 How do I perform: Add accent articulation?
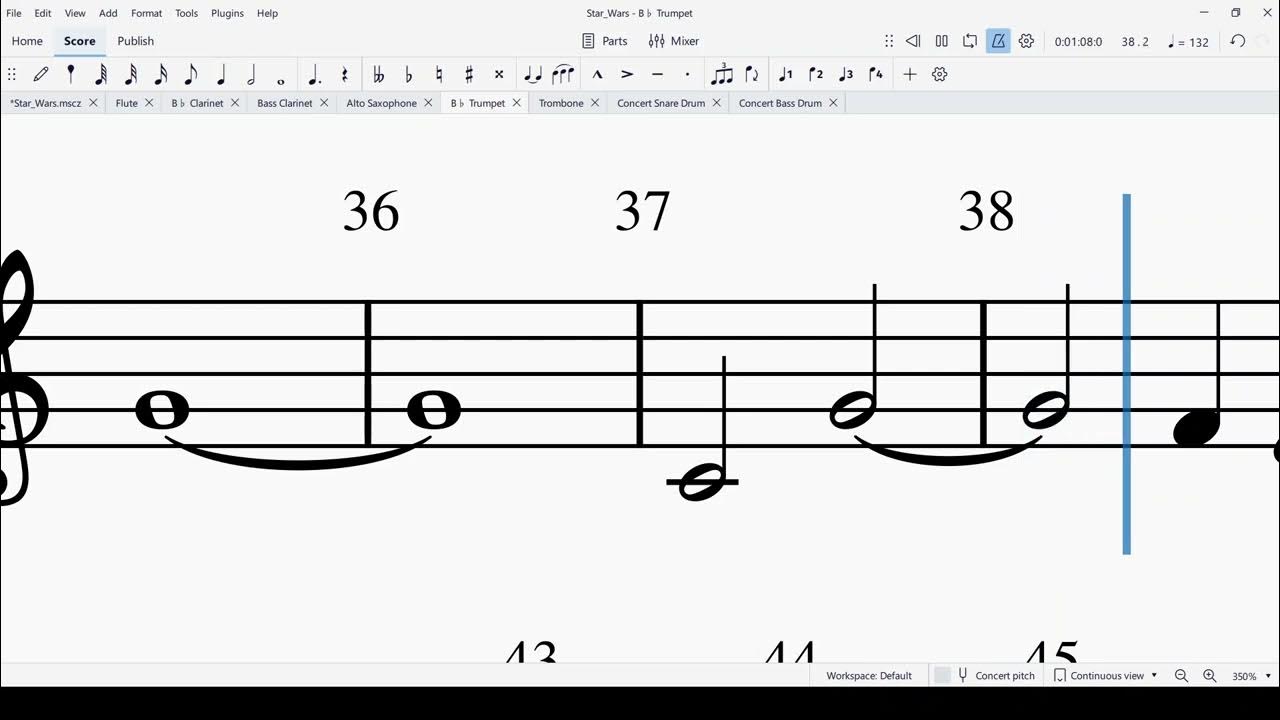click(x=627, y=74)
